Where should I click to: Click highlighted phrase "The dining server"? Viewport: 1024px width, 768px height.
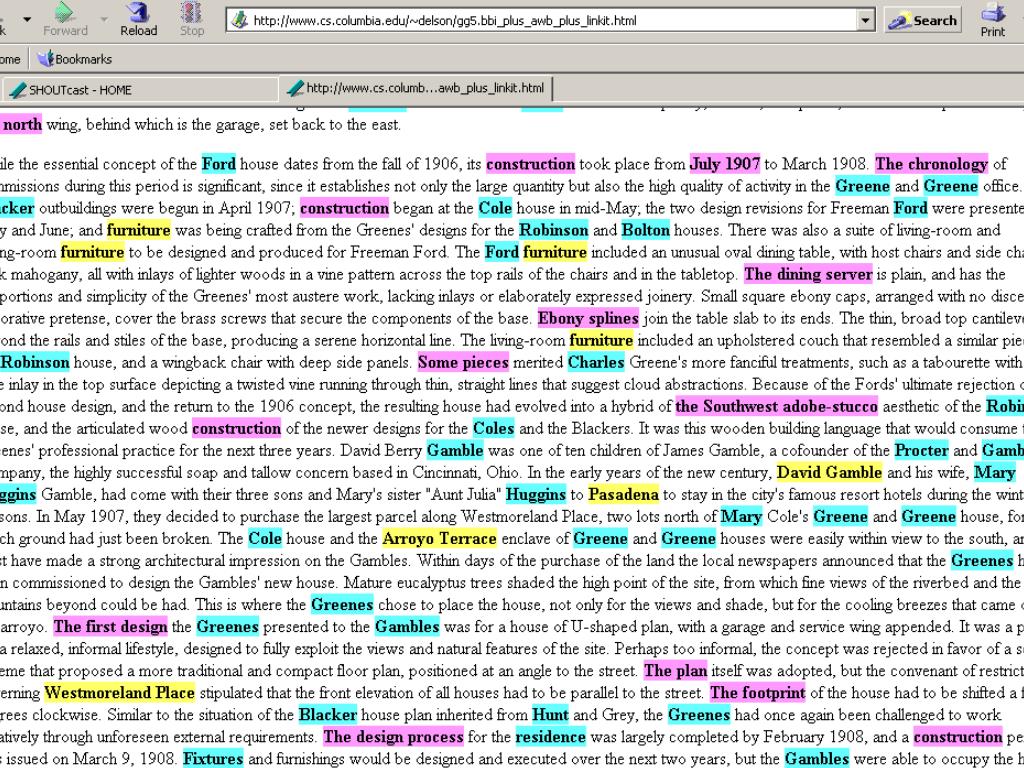[808, 274]
